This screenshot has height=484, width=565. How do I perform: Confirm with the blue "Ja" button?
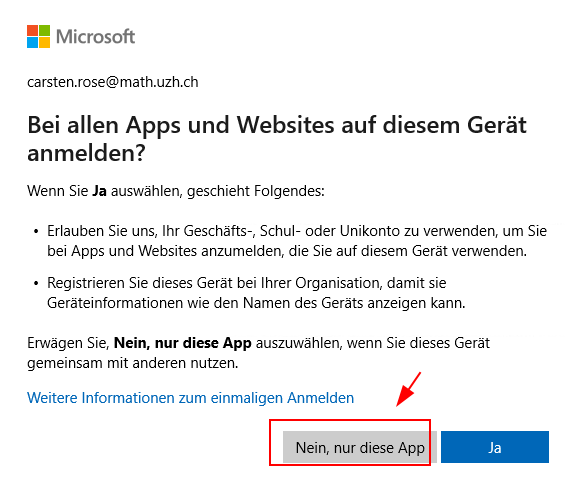pyautogui.click(x=495, y=447)
